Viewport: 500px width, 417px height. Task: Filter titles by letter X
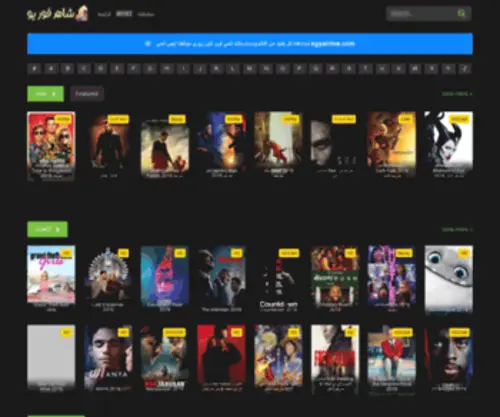click(432, 69)
